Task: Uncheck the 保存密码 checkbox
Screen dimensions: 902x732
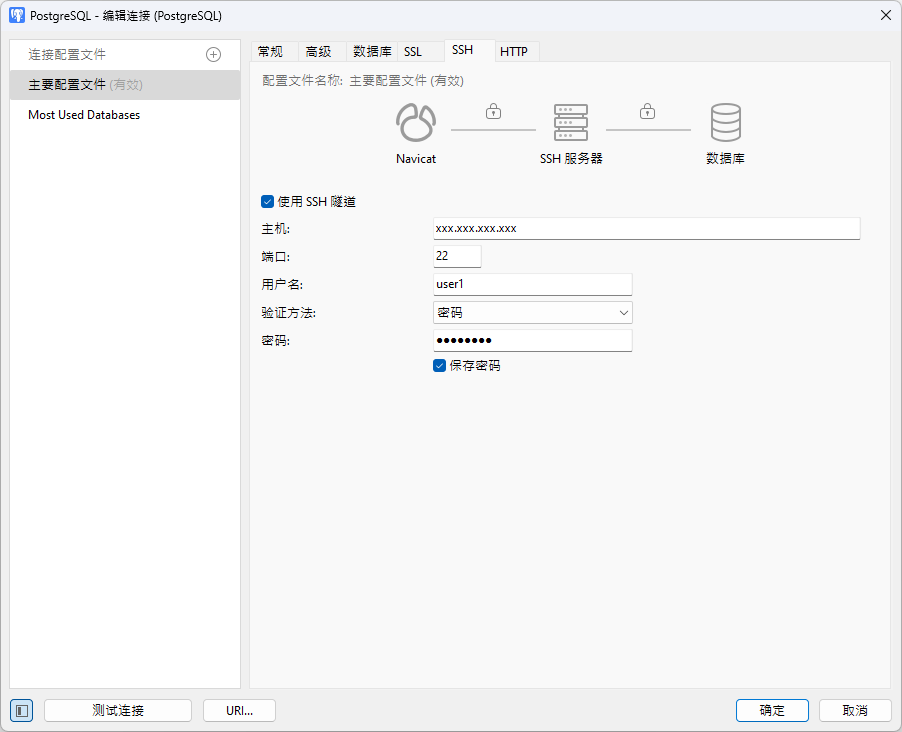Action: coord(439,366)
